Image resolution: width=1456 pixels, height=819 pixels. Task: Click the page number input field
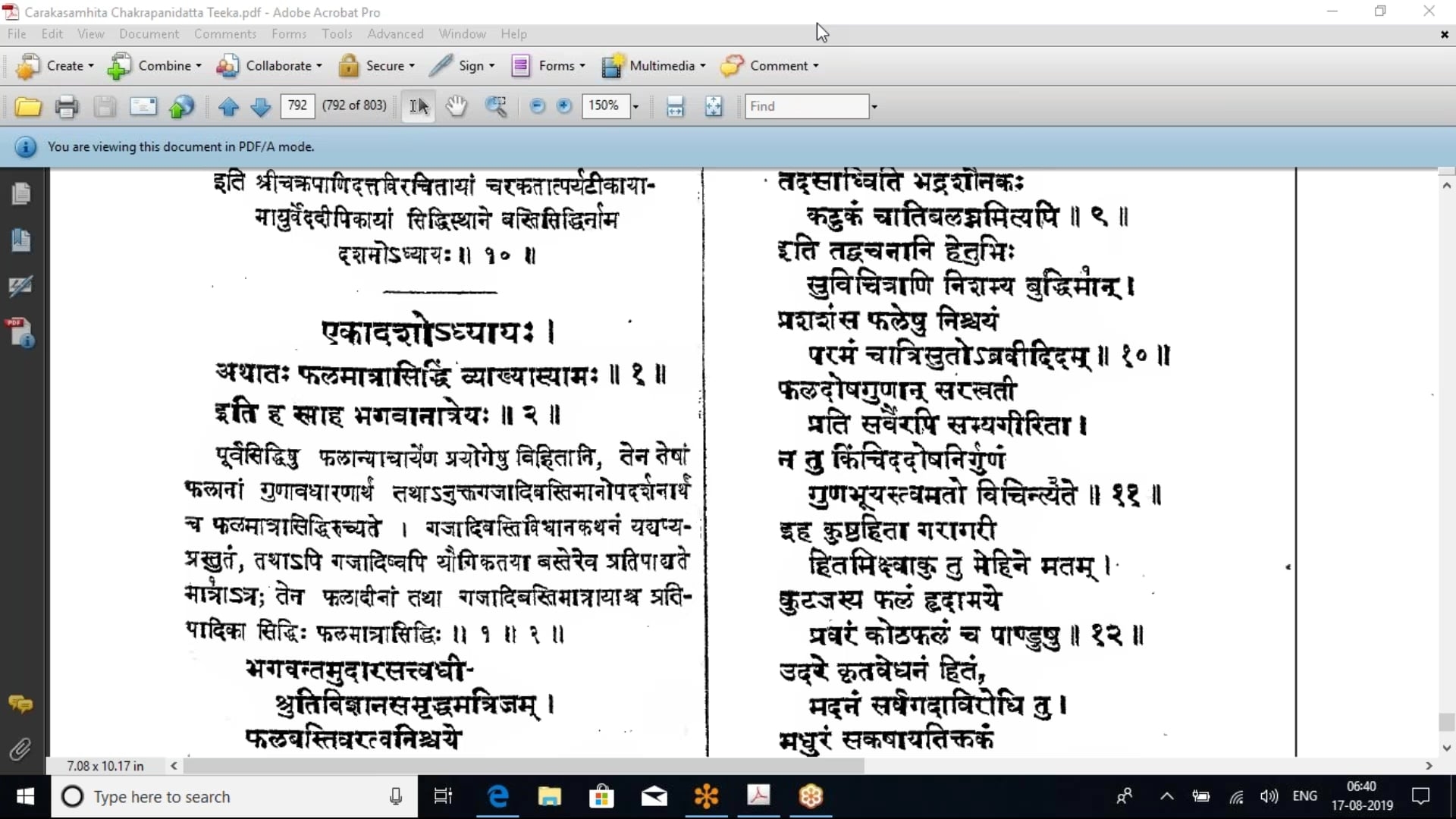[x=297, y=105]
